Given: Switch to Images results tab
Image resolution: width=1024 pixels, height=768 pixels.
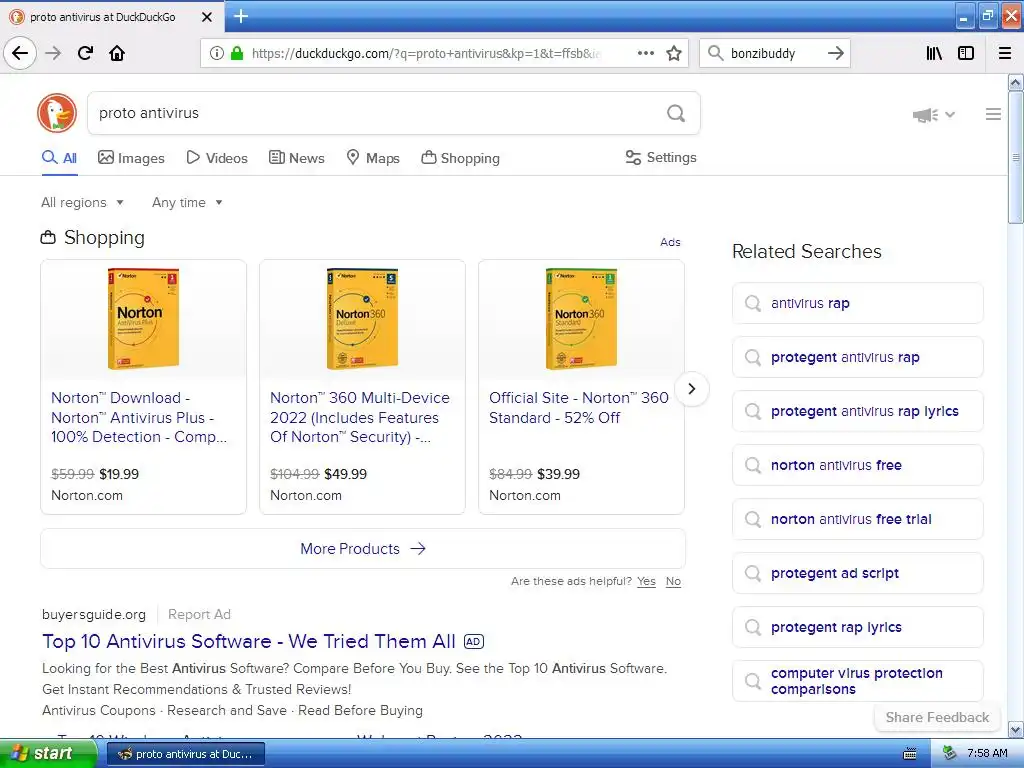Looking at the screenshot, I should [131, 158].
